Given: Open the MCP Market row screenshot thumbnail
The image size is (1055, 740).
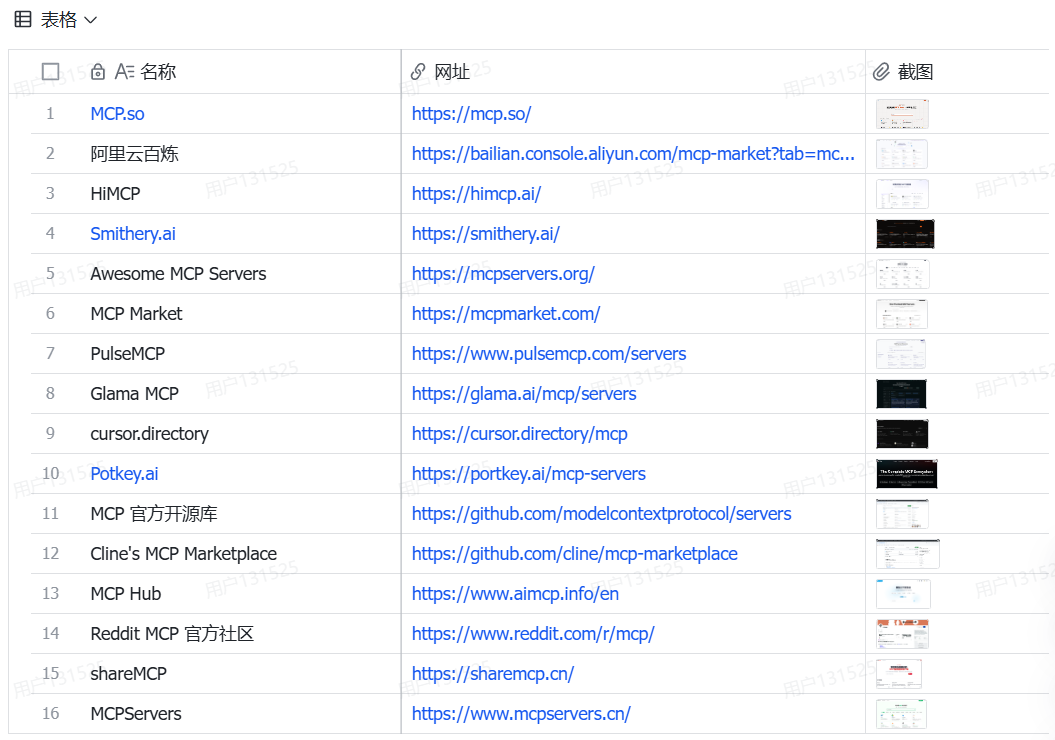Looking at the screenshot, I should (x=902, y=313).
